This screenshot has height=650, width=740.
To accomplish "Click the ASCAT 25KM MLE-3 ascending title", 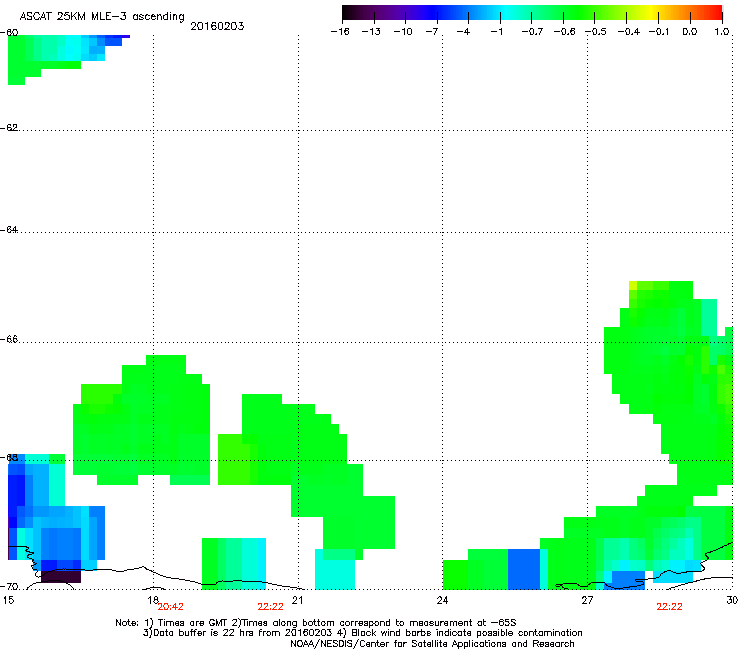I will pyautogui.click(x=102, y=17).
